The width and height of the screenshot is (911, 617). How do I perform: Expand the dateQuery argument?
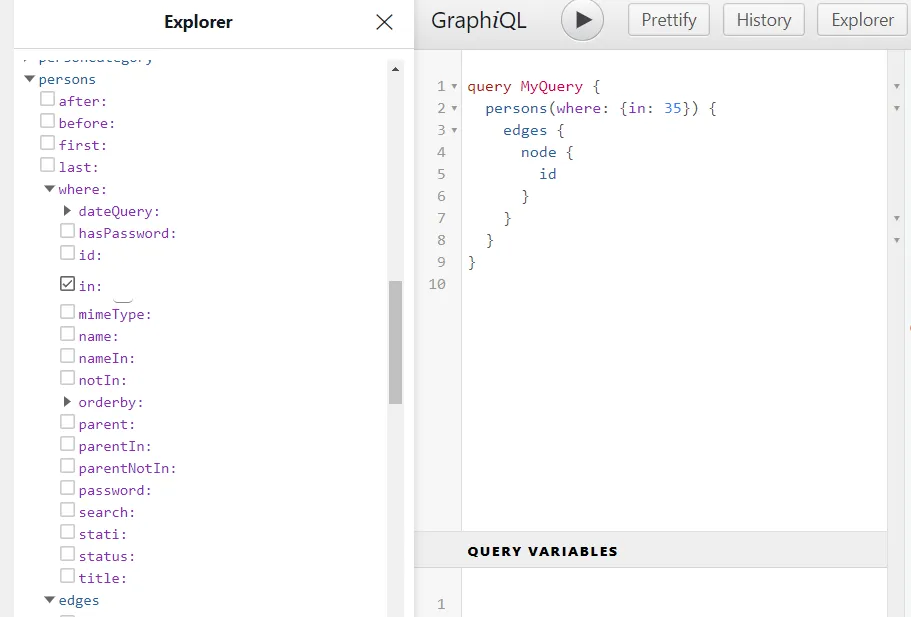point(67,211)
